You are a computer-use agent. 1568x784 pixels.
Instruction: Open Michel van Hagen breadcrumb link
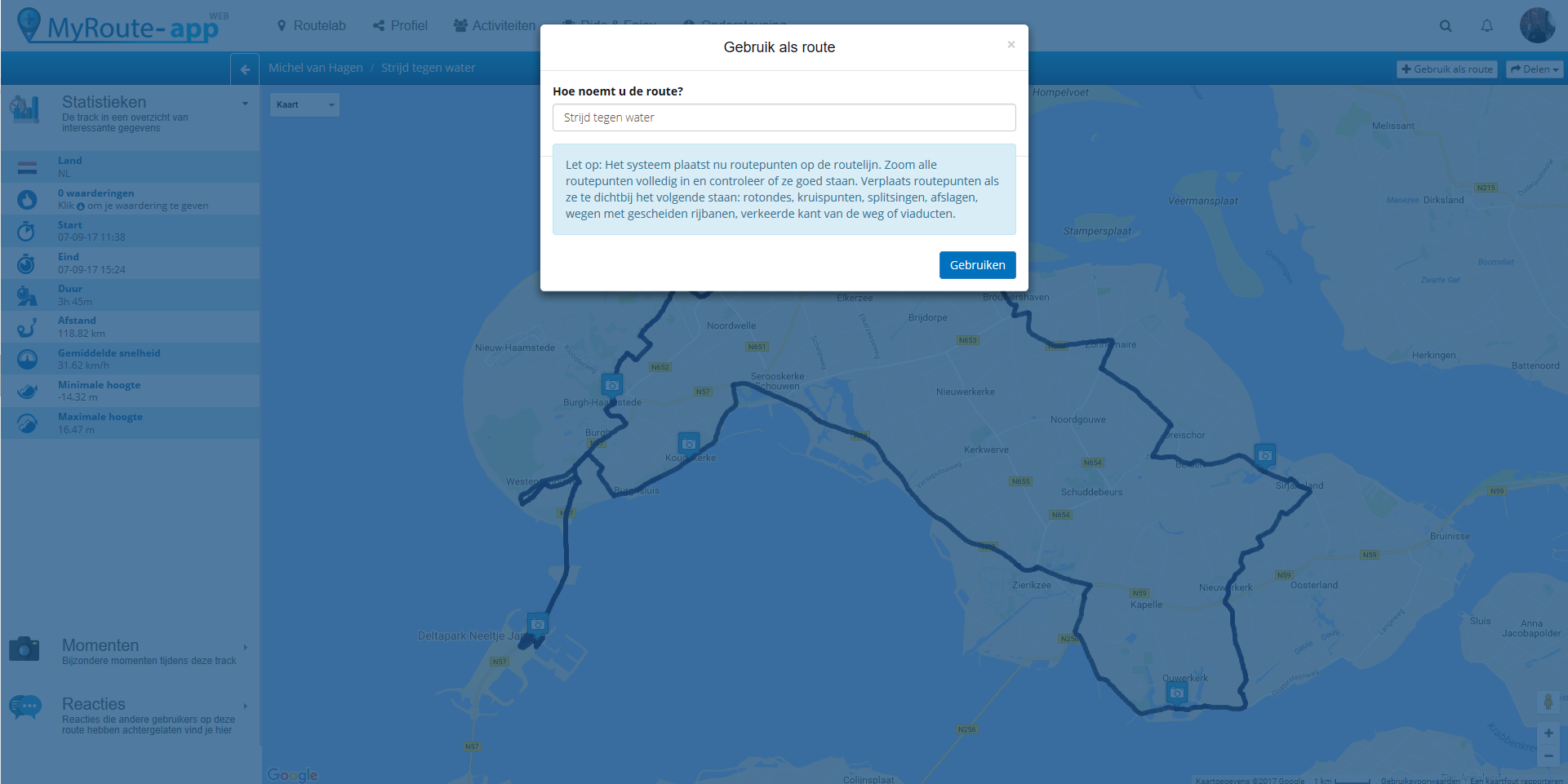[x=316, y=68]
